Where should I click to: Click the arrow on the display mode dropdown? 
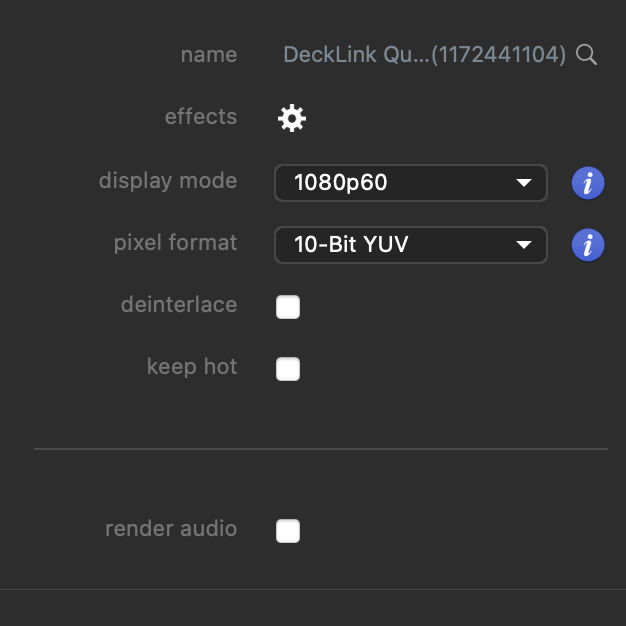[523, 183]
